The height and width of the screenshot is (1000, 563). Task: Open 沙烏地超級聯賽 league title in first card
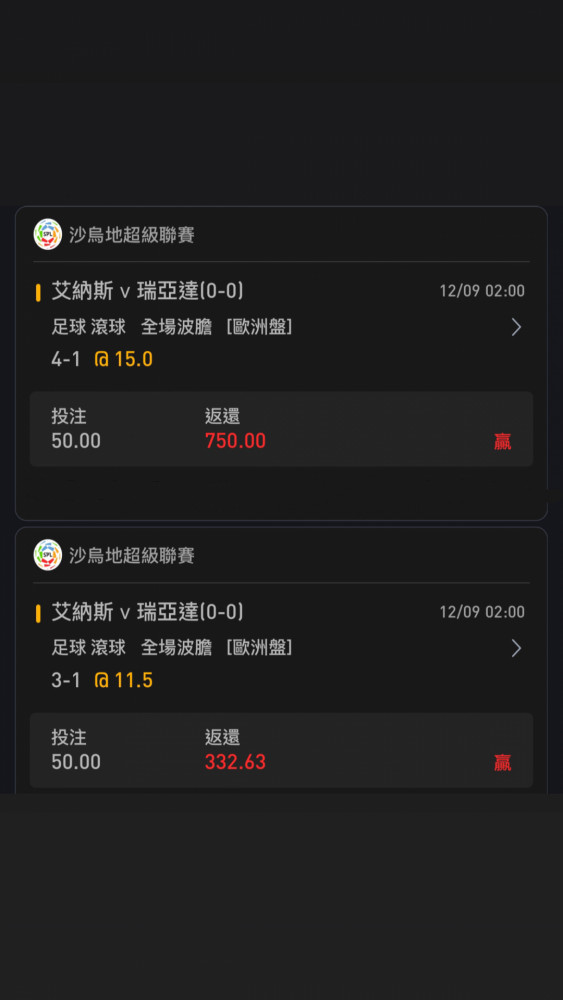pos(131,235)
